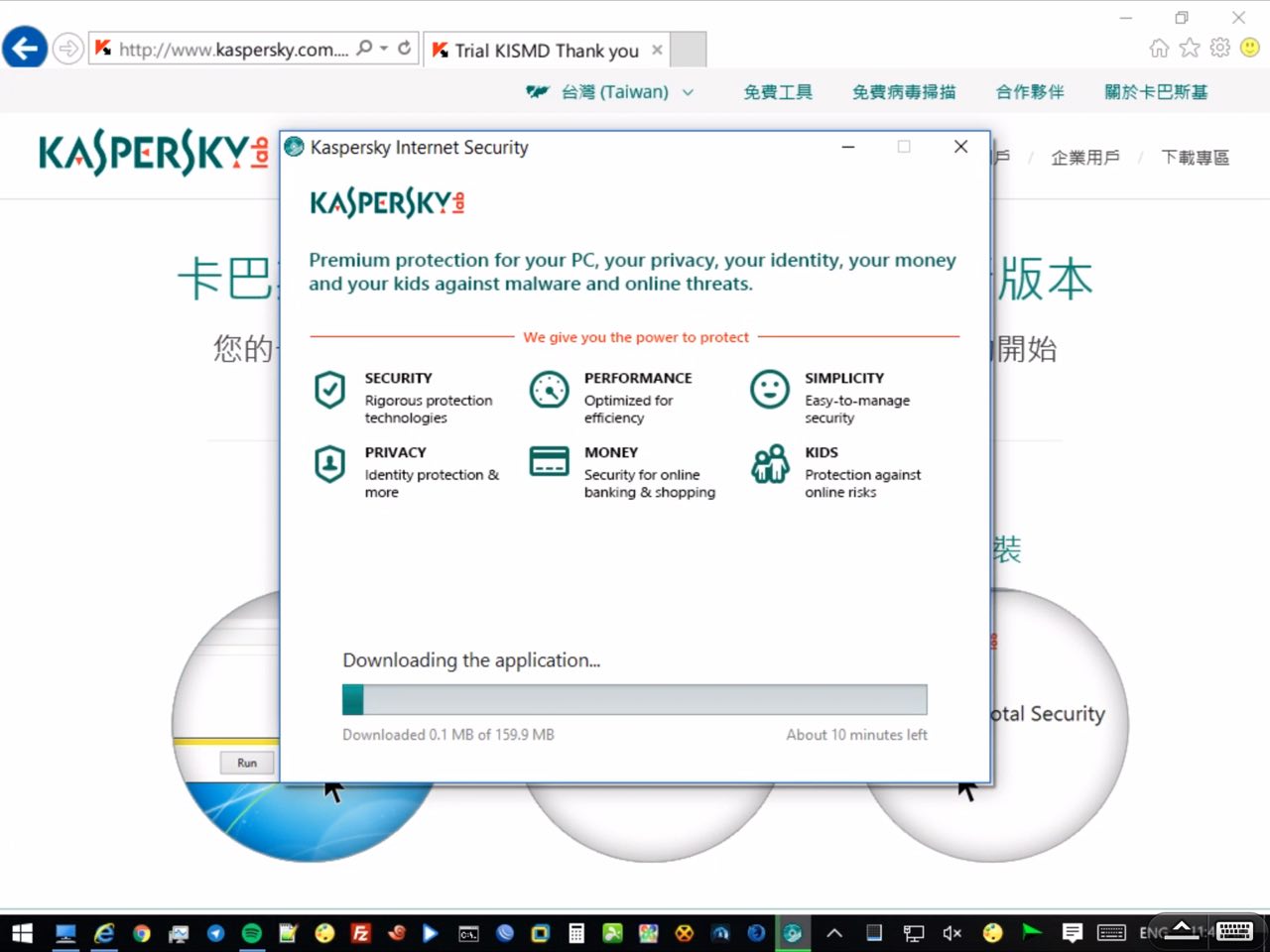Open the favorites star icon
Screen dimensions: 1270x952
point(1190,47)
